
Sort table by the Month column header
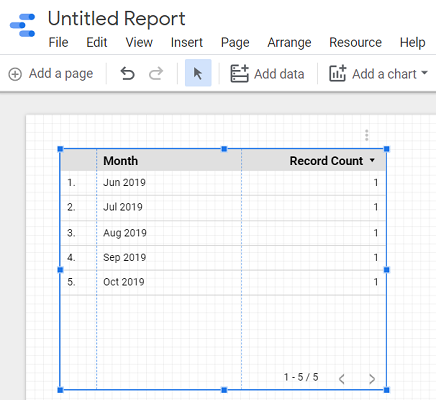pos(120,161)
